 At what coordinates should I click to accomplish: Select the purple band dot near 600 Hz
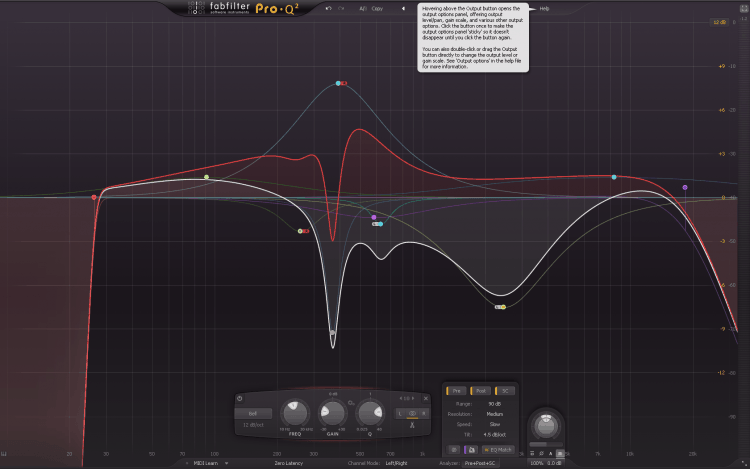(374, 218)
